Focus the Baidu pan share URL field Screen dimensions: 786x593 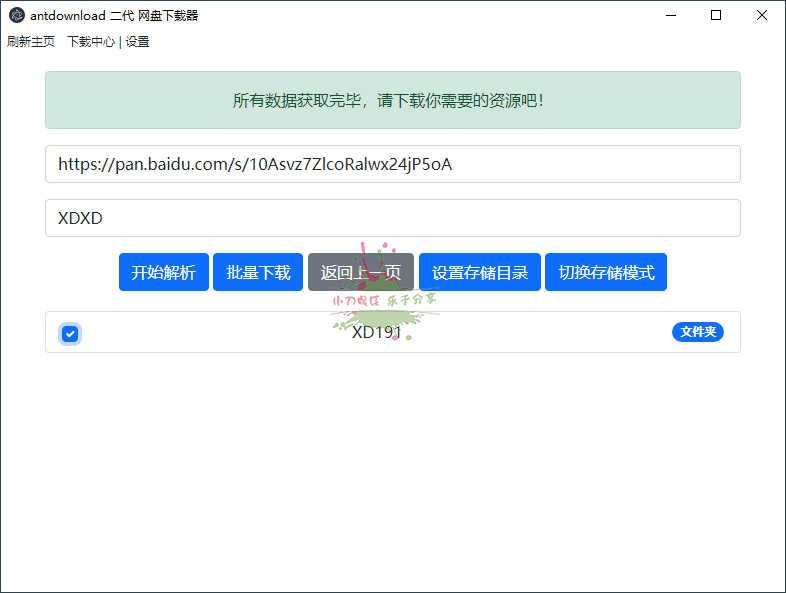click(x=392, y=164)
